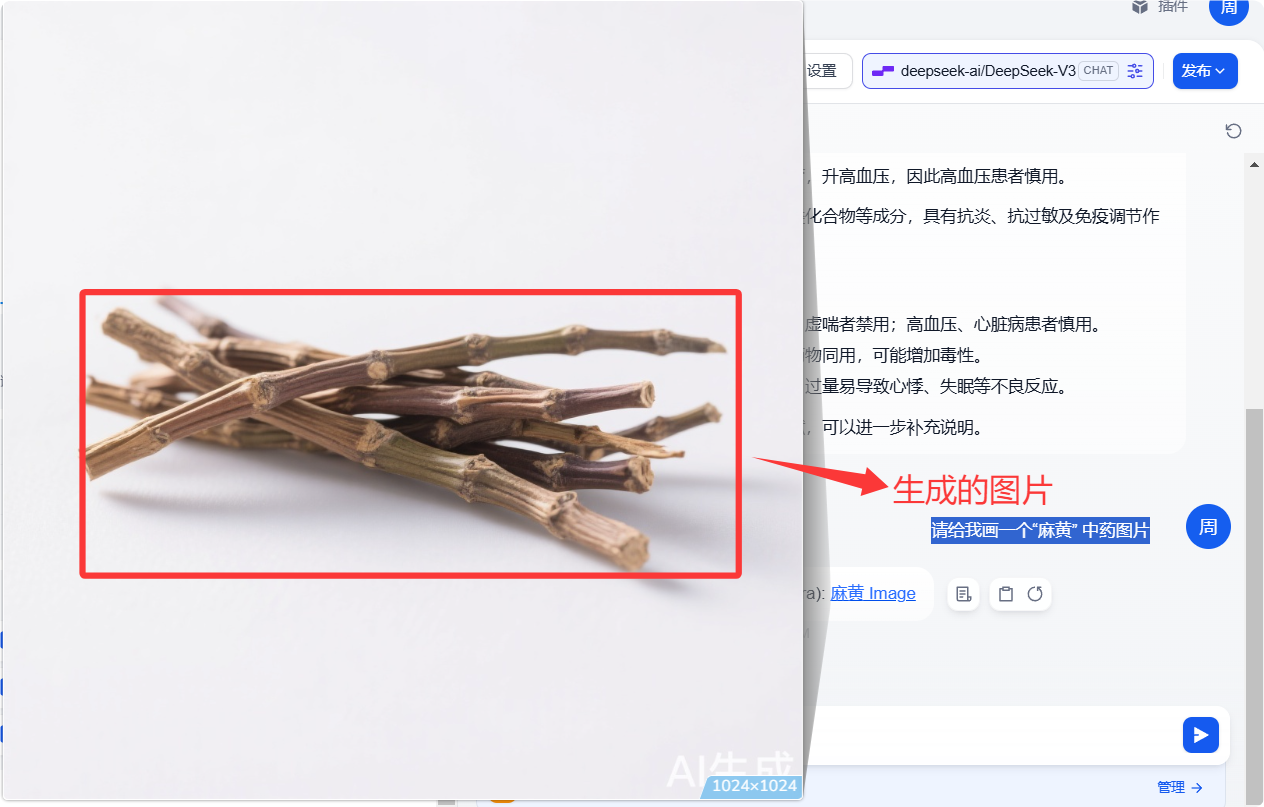Select the user message 请给我画一个麻黄中药图片

coord(1039,528)
